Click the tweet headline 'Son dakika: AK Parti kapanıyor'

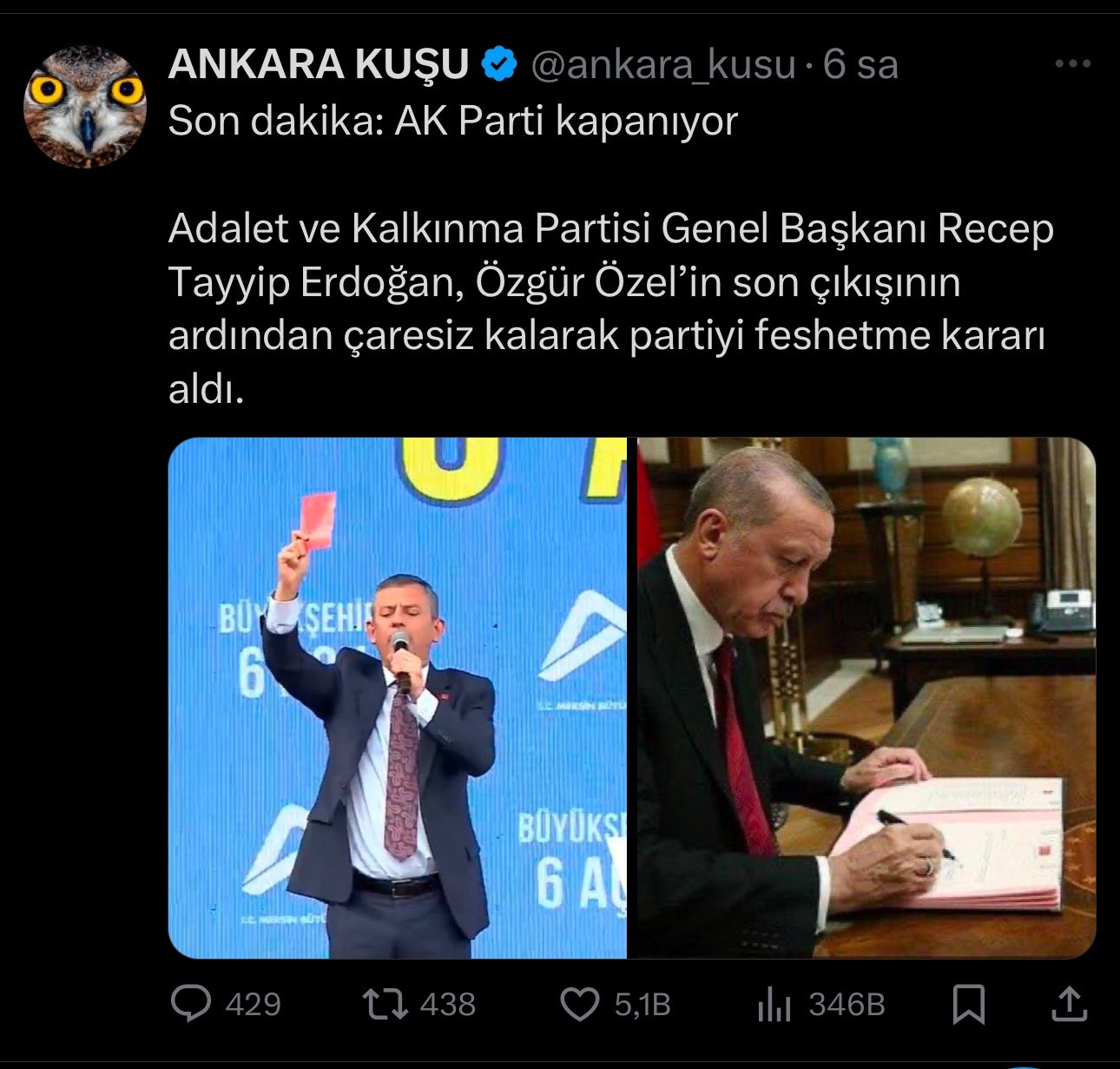click(x=452, y=121)
